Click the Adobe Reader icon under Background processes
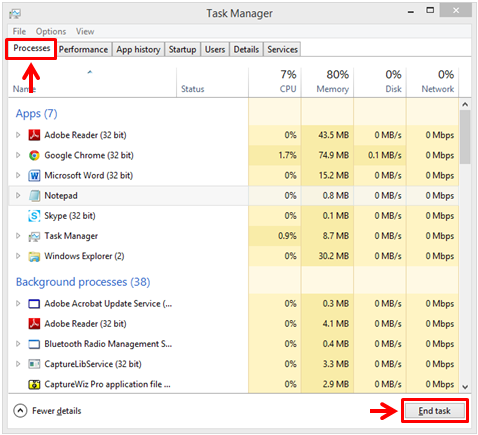Viewport: 478px width, 435px height. click(x=34, y=324)
